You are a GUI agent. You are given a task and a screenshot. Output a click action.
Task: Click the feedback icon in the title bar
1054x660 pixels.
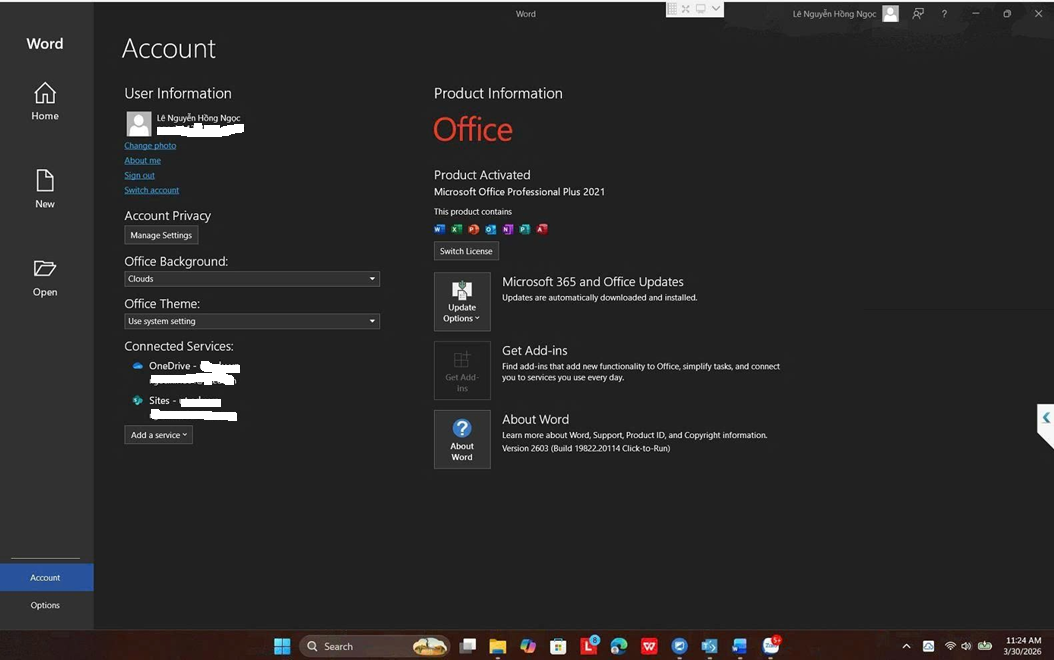point(918,13)
